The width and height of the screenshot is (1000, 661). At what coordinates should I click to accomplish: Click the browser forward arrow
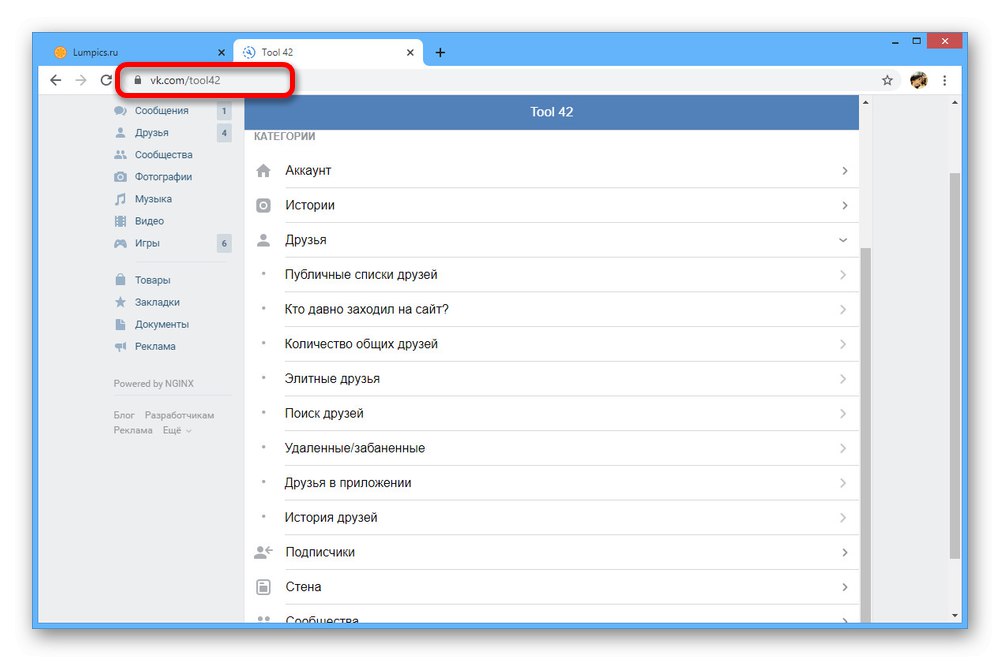tap(81, 80)
